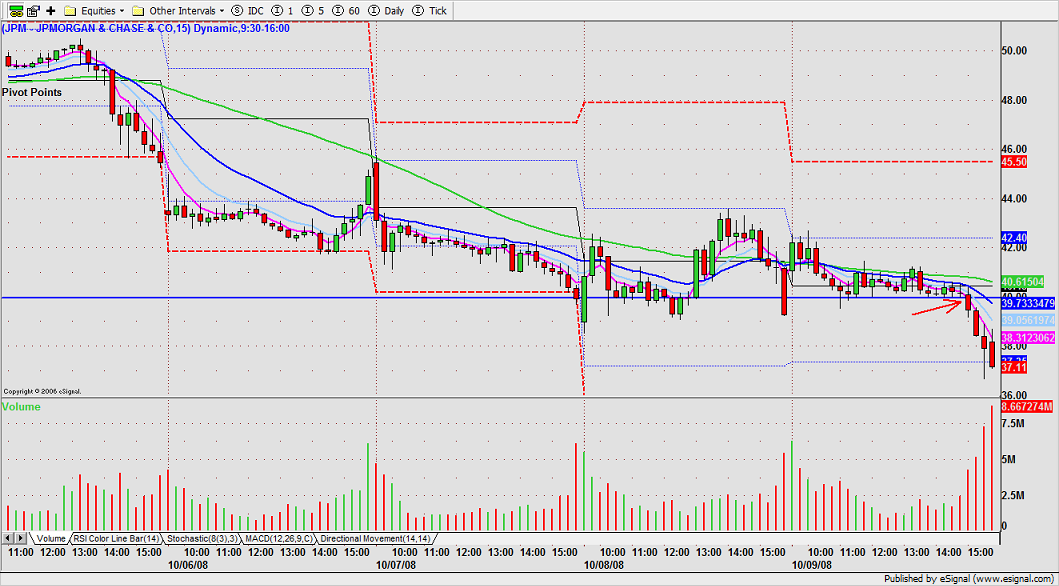Click the blue 42.40 price marker
Image resolution: width=1059 pixels, height=586 pixels.
pos(1014,238)
